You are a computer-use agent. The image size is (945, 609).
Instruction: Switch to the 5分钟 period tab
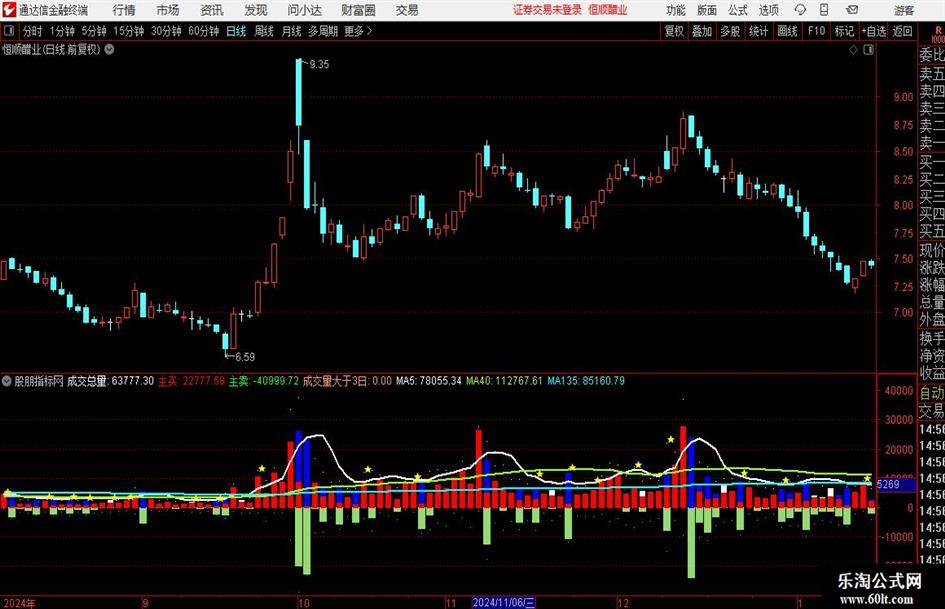(x=94, y=31)
